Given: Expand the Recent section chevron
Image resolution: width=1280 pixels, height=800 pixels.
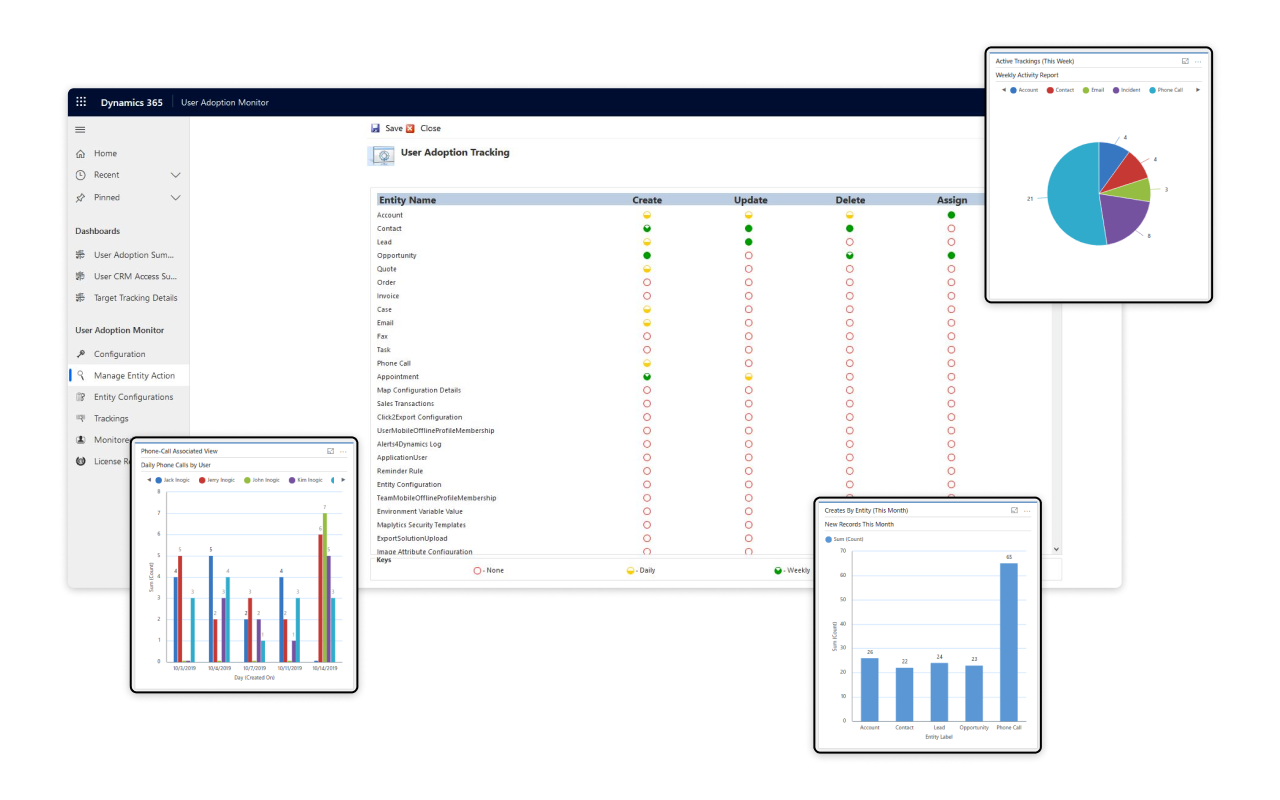Looking at the screenshot, I should click(176, 175).
